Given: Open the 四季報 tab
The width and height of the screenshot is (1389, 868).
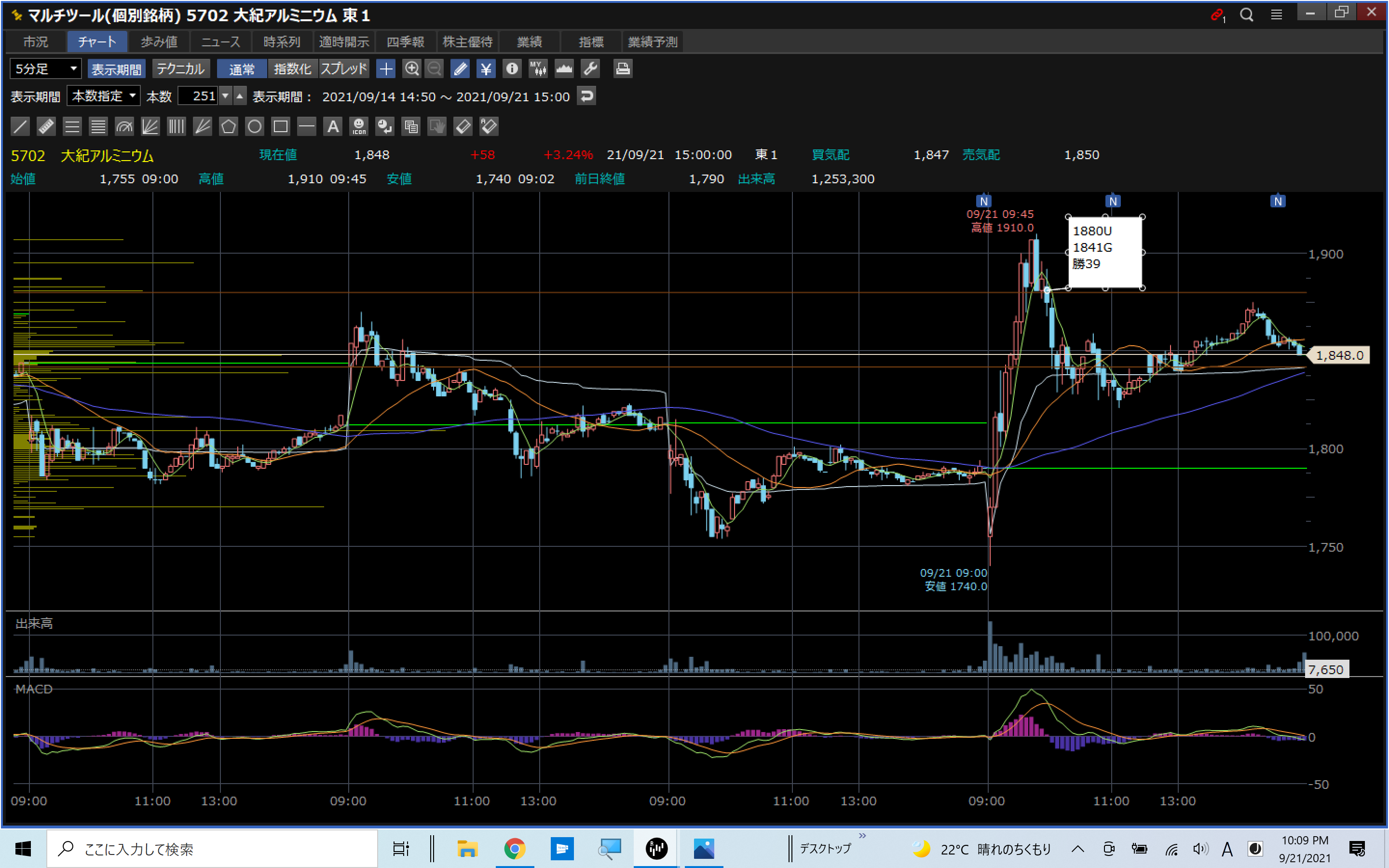Looking at the screenshot, I should tap(405, 42).
